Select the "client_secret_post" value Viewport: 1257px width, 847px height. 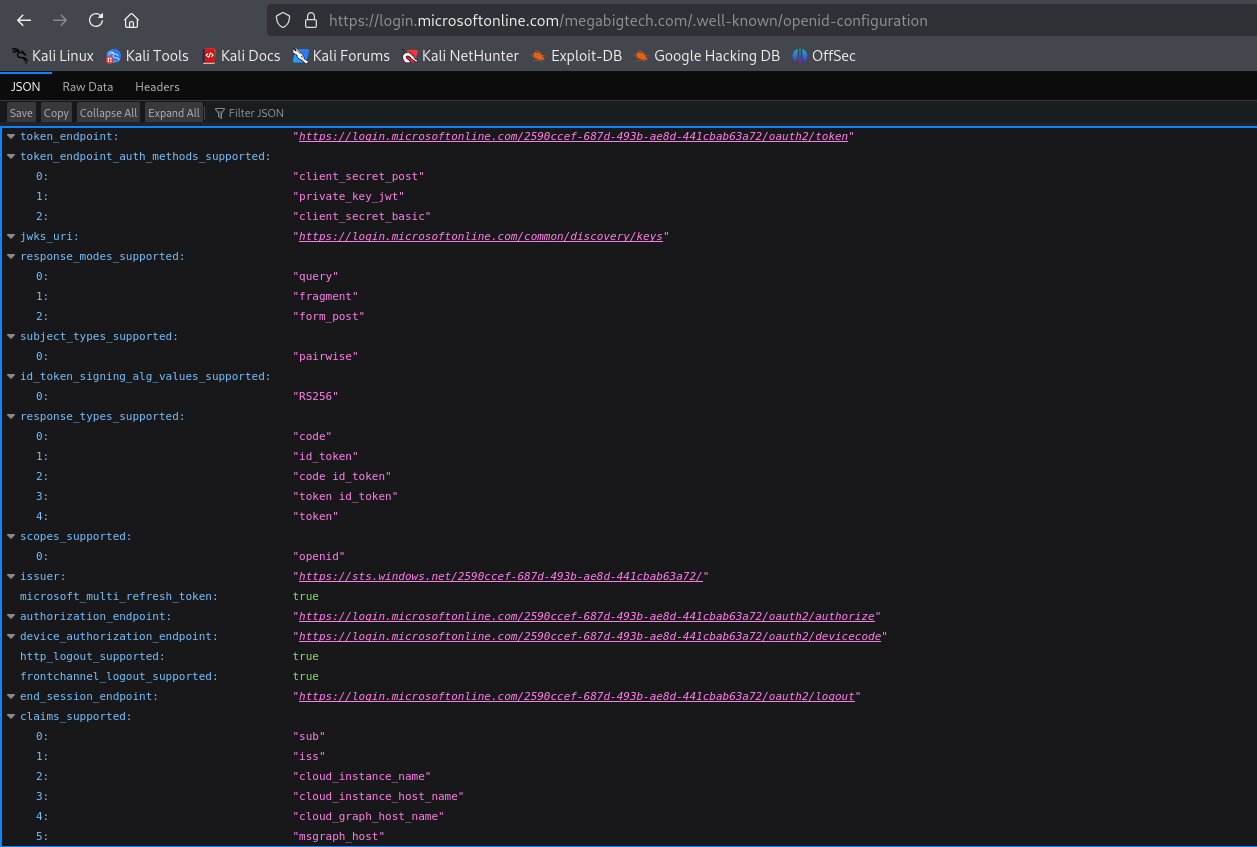(359, 176)
